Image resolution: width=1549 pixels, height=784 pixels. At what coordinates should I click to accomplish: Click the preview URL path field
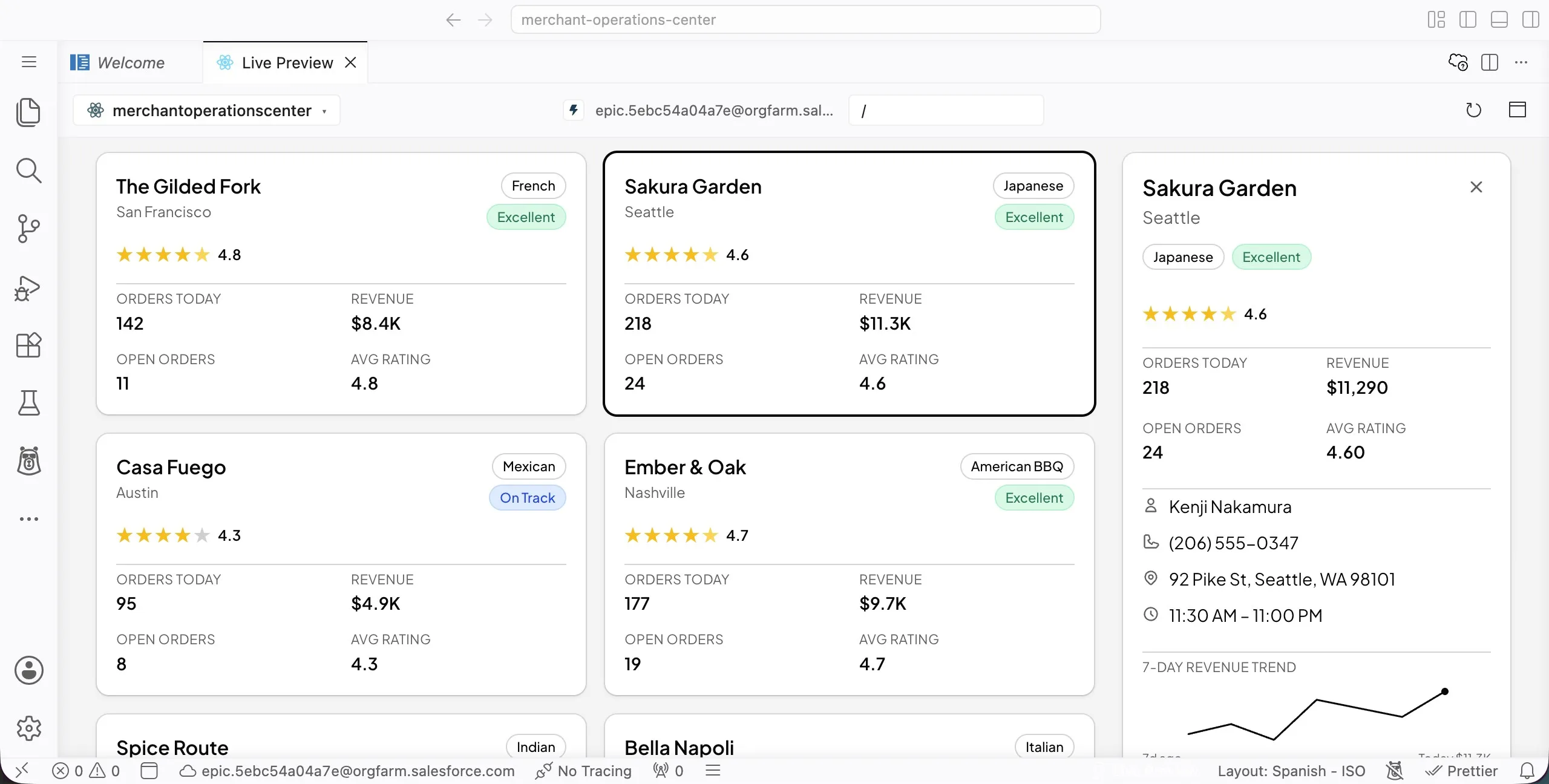tap(946, 110)
